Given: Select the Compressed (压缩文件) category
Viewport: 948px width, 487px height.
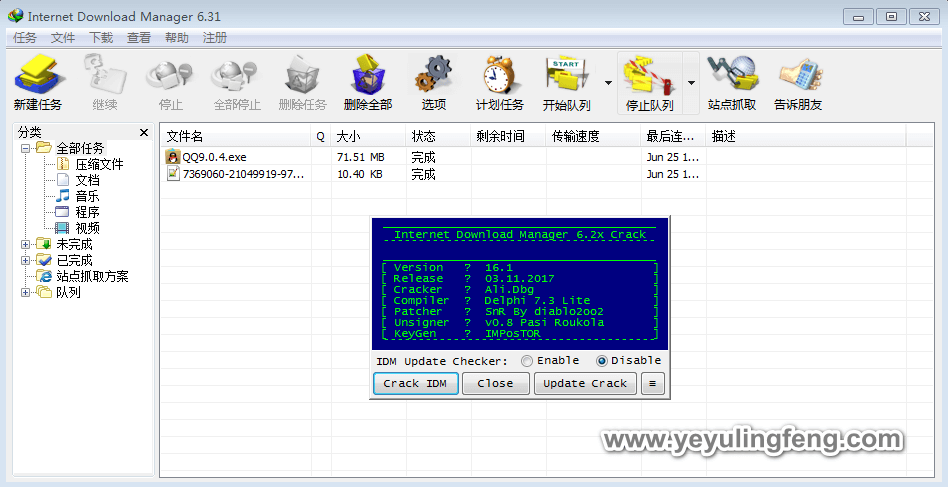Looking at the screenshot, I should coord(99,164).
